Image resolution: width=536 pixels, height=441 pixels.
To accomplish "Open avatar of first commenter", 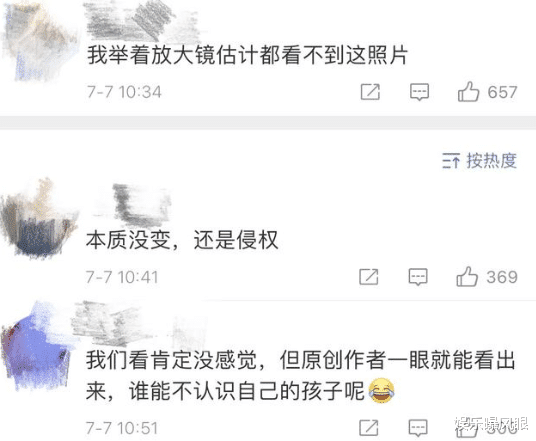I will [x=38, y=41].
